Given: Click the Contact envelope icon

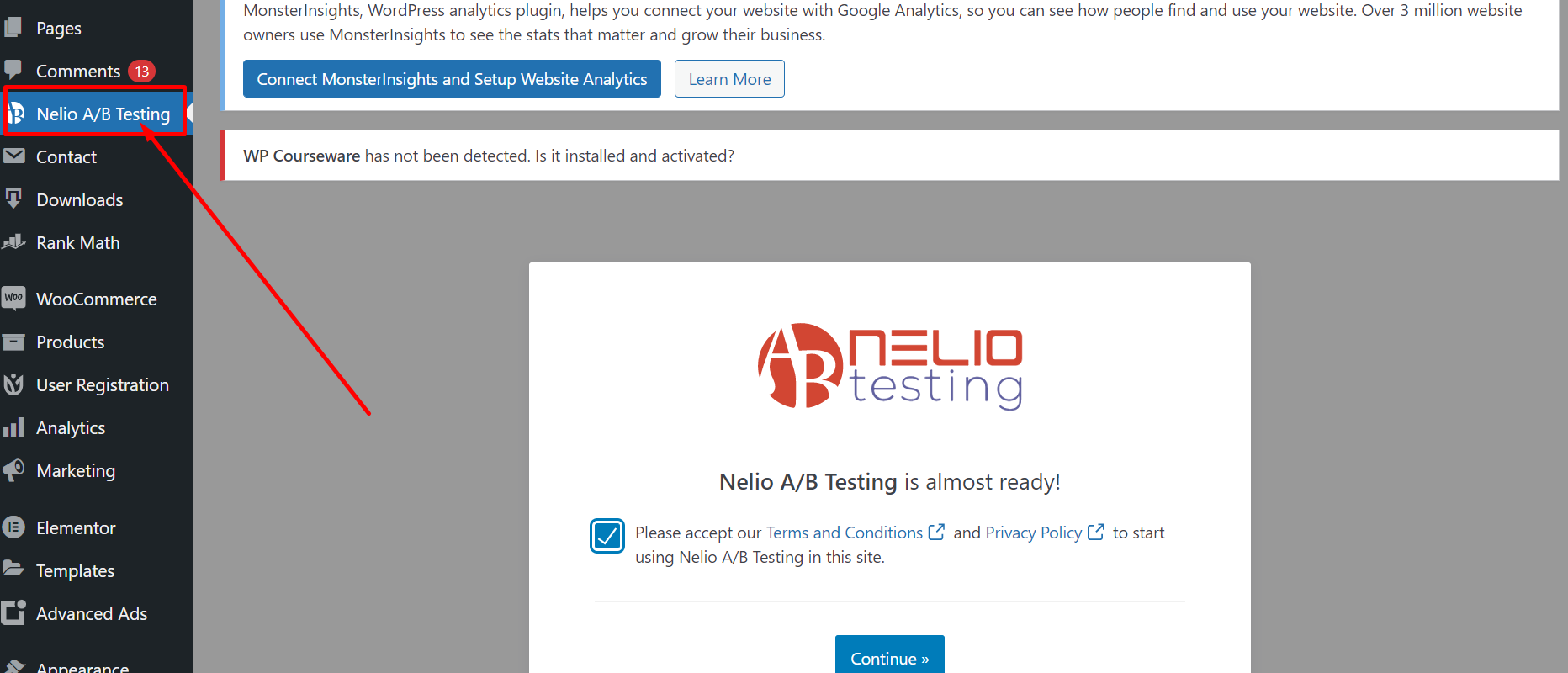Looking at the screenshot, I should [x=14, y=156].
